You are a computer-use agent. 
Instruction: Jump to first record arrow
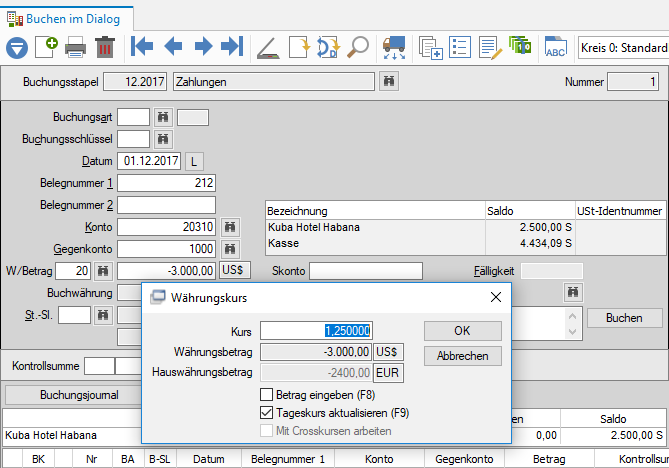(x=142, y=46)
